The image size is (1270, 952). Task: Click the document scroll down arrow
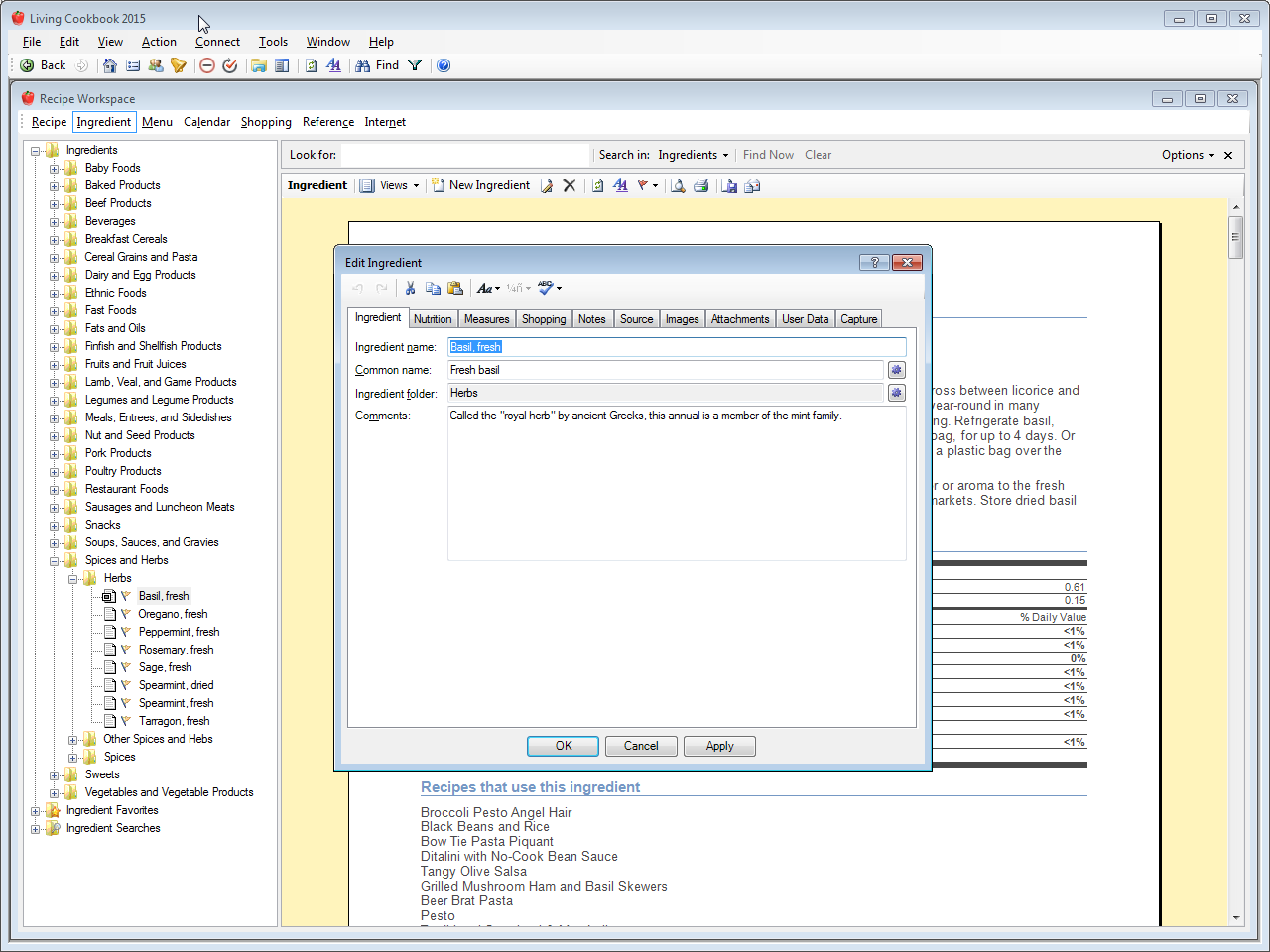coord(1236,918)
